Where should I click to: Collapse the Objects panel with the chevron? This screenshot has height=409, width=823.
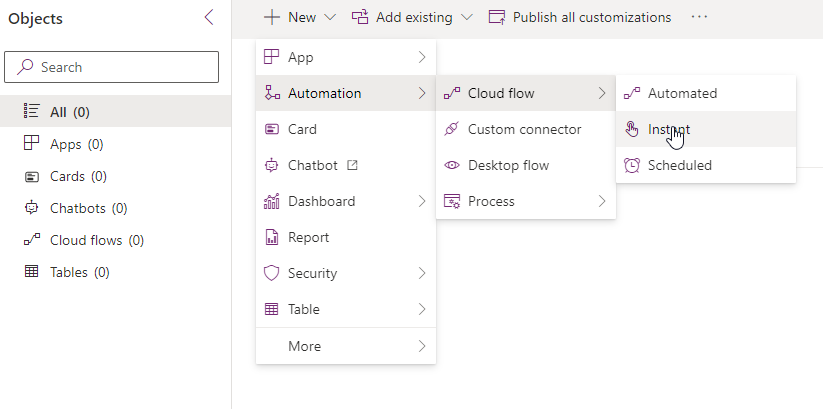(x=209, y=17)
